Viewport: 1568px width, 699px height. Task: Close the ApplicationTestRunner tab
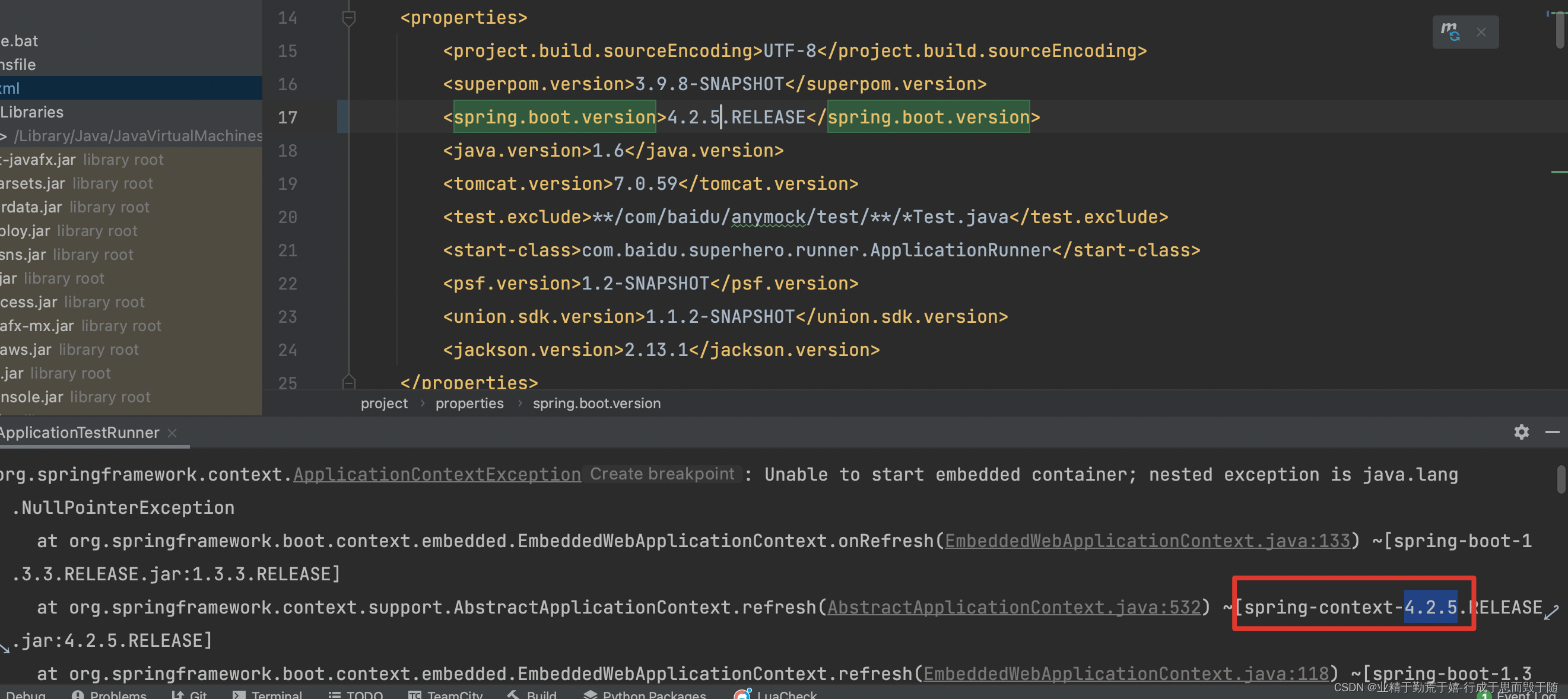click(172, 433)
